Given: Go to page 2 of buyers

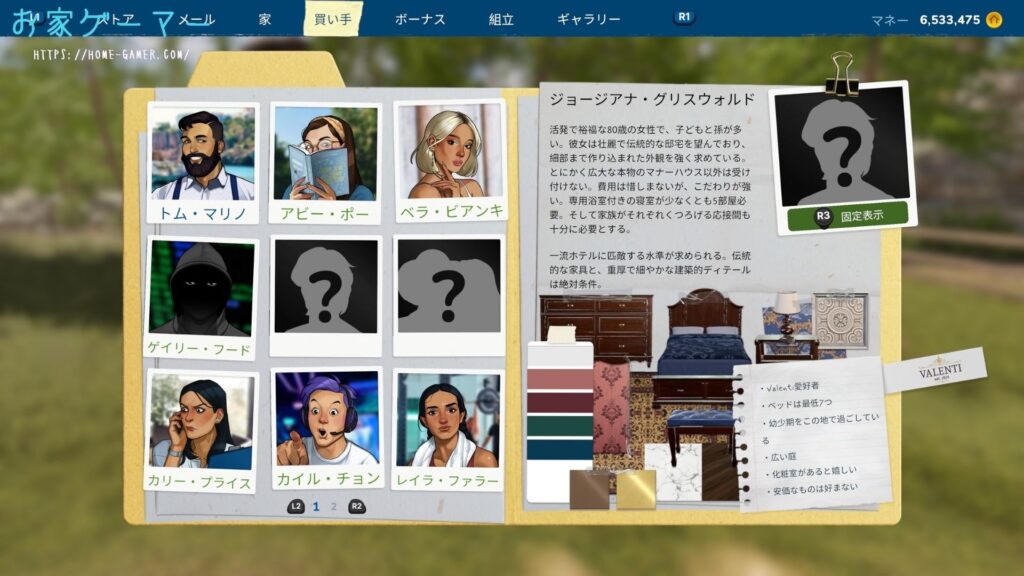Looking at the screenshot, I should pyautogui.click(x=334, y=506).
